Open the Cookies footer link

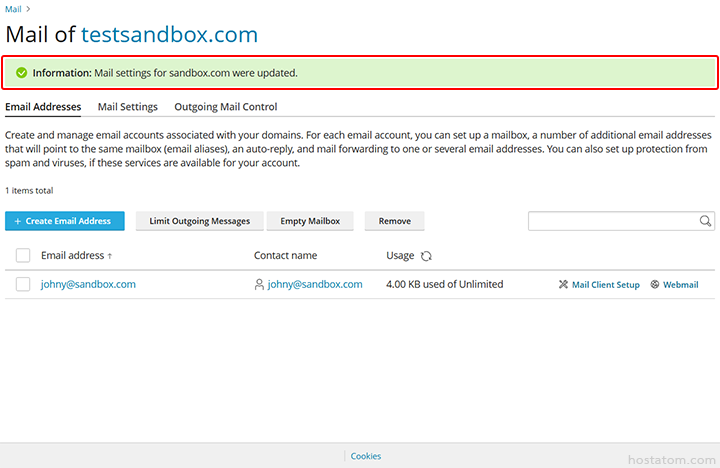click(365, 456)
